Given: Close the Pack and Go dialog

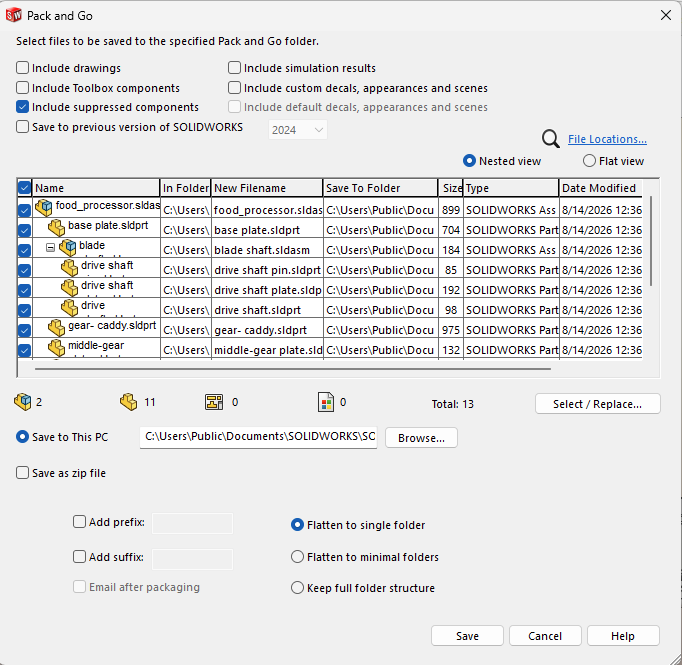Looking at the screenshot, I should tap(665, 15).
